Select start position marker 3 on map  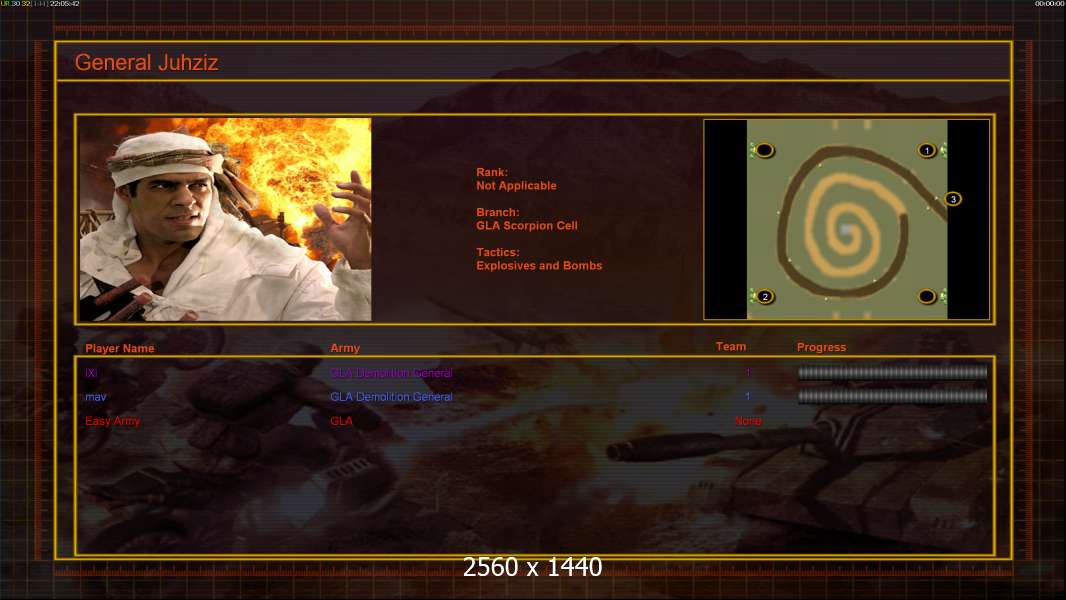[x=953, y=199]
